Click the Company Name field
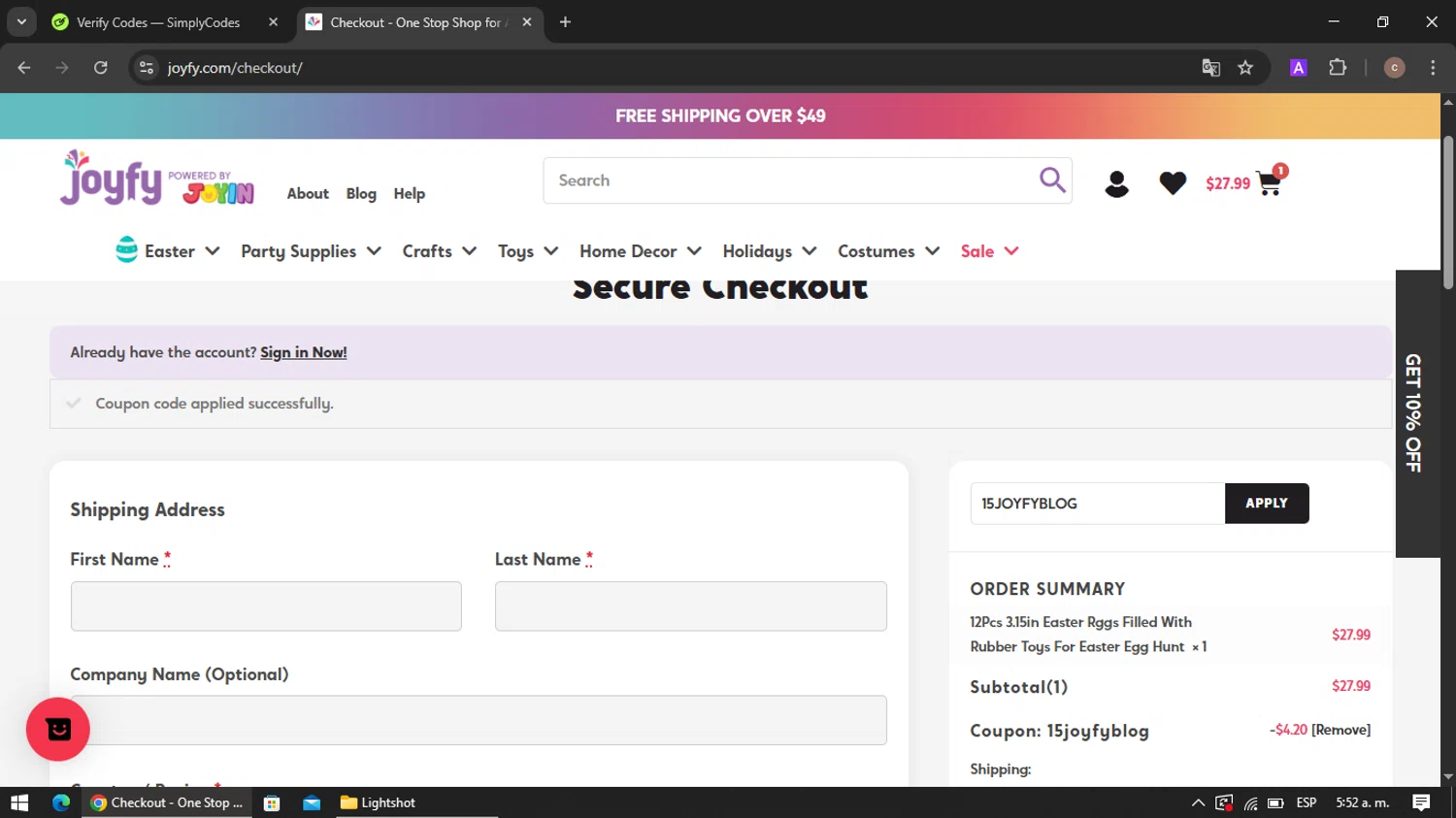The image size is (1456, 818). pos(479,720)
